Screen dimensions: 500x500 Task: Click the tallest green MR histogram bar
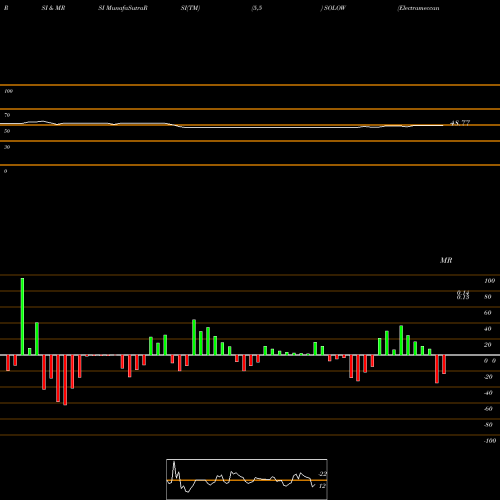pos(22,316)
